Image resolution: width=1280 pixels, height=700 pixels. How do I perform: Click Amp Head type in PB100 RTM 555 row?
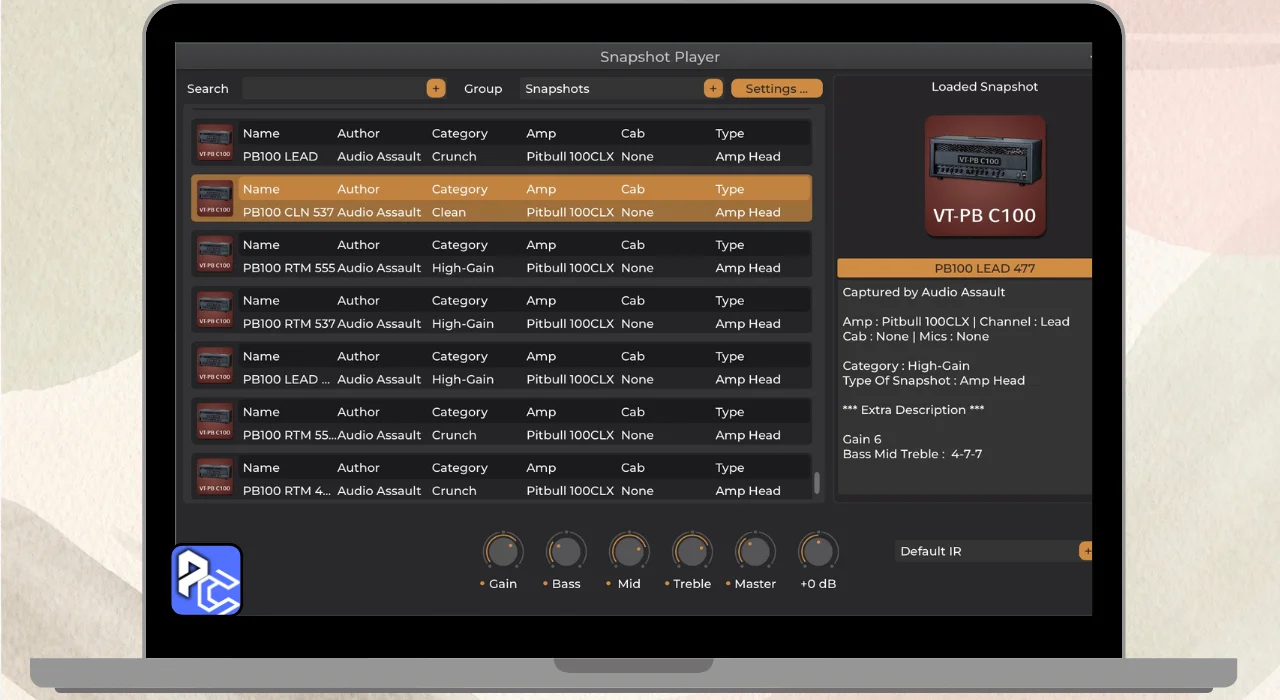748,268
